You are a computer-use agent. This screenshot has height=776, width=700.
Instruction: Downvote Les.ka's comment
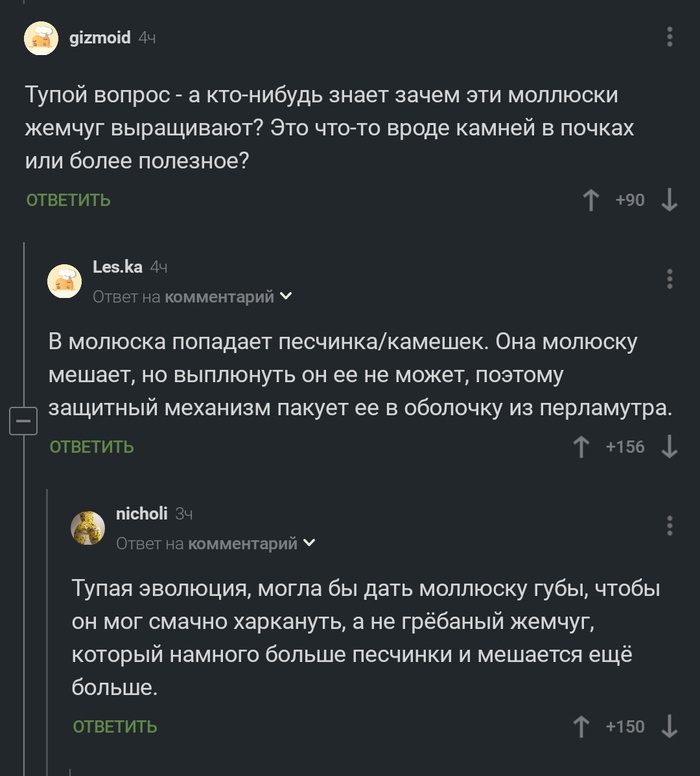(669, 447)
